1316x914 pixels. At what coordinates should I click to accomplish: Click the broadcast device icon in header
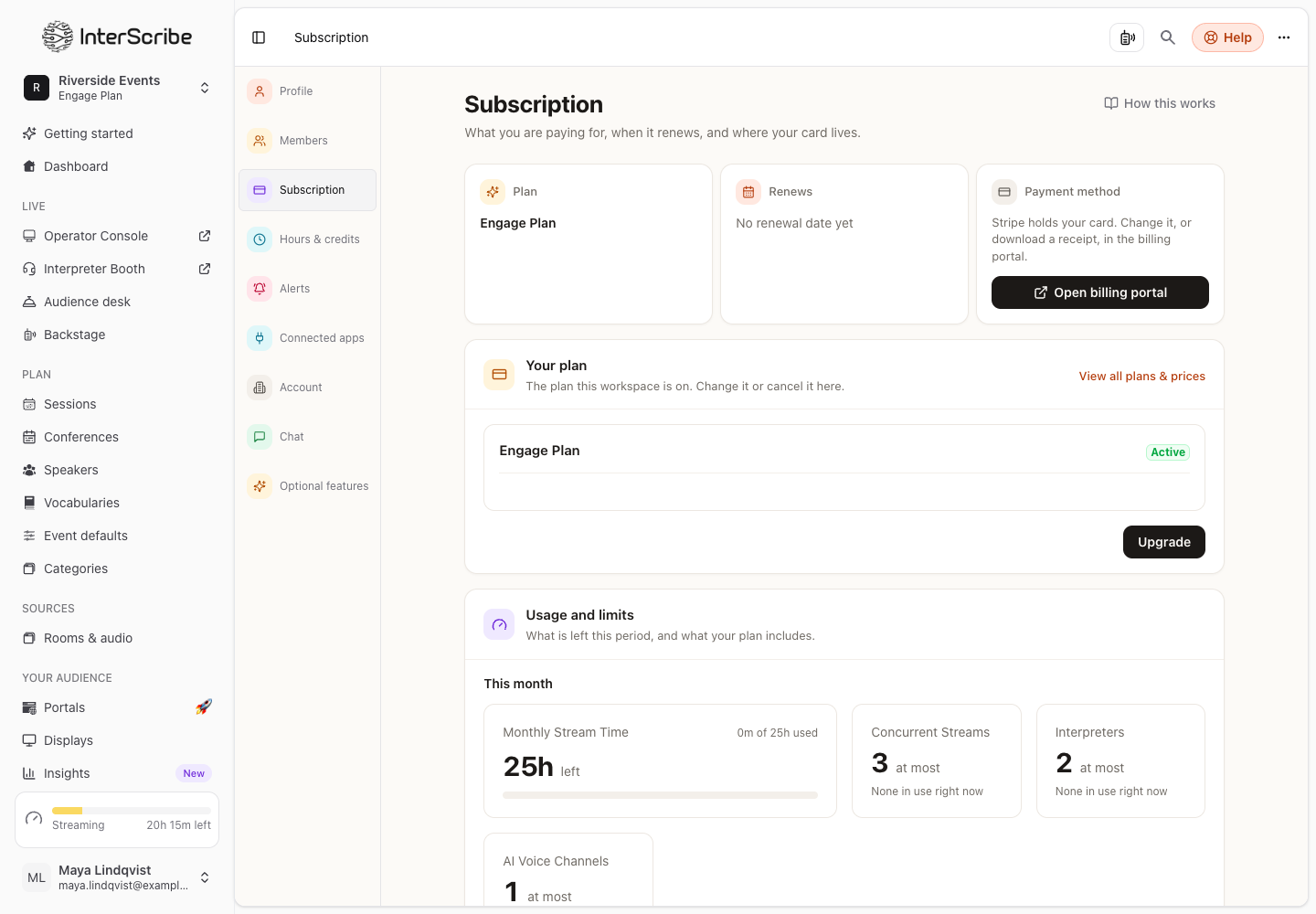pyautogui.click(x=1127, y=37)
